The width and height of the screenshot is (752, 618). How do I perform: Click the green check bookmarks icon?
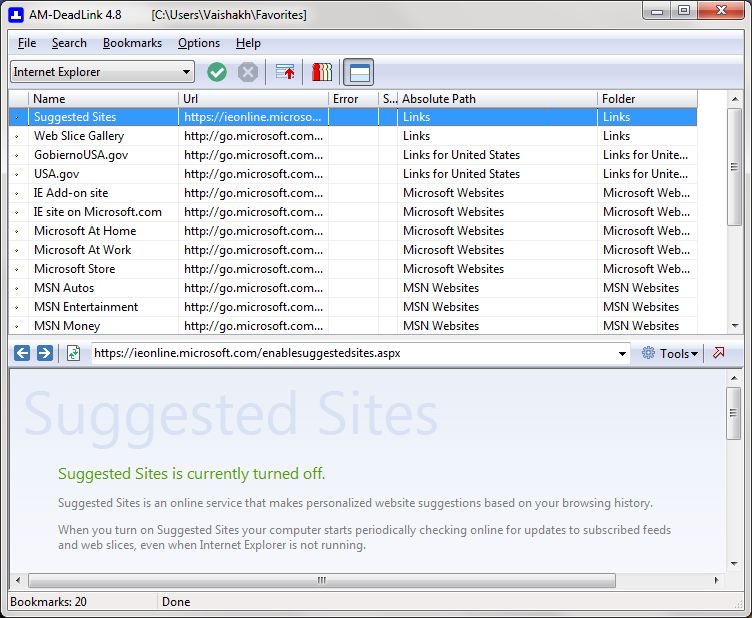click(217, 72)
